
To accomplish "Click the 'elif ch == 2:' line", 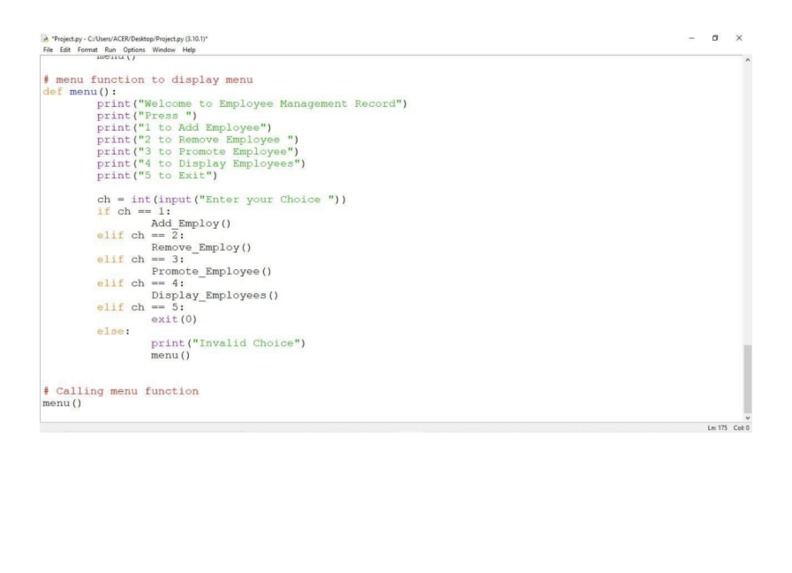I will click(141, 235).
